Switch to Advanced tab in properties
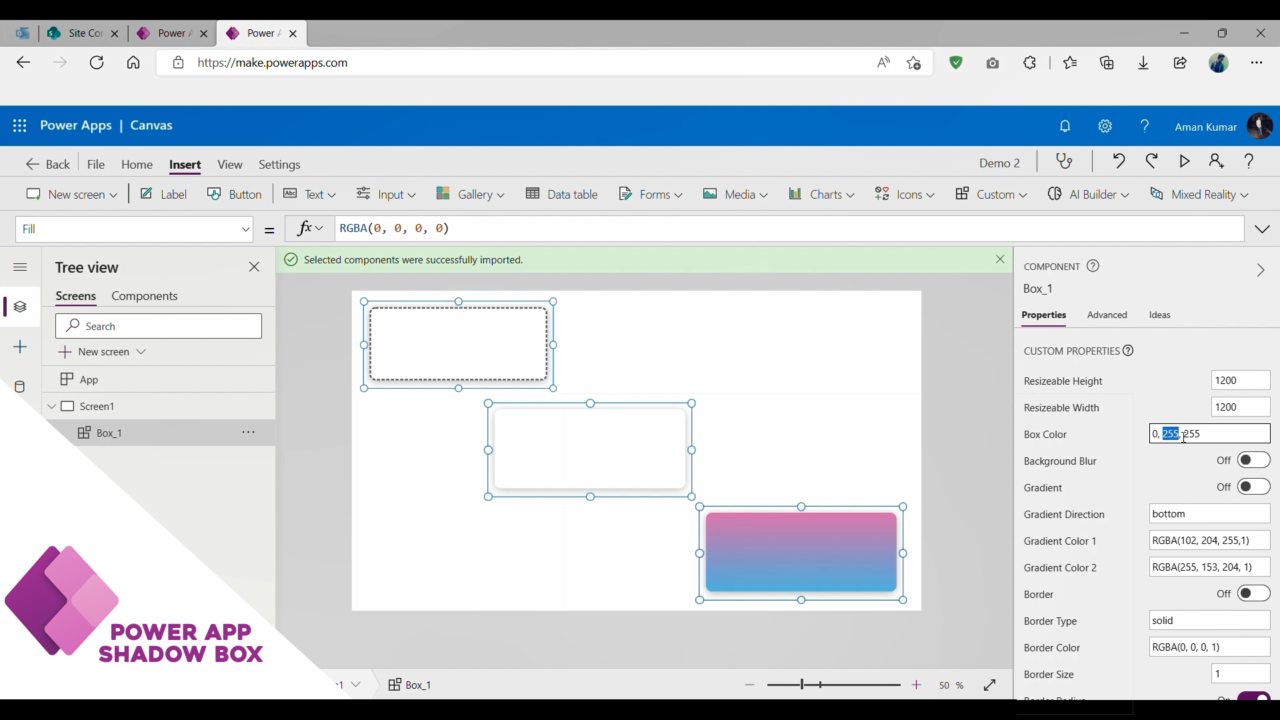Image resolution: width=1280 pixels, height=720 pixels. [1107, 315]
